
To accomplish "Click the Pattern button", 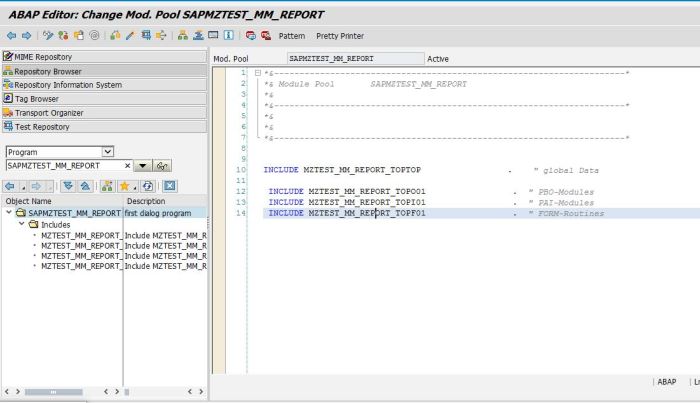I will tap(292, 36).
